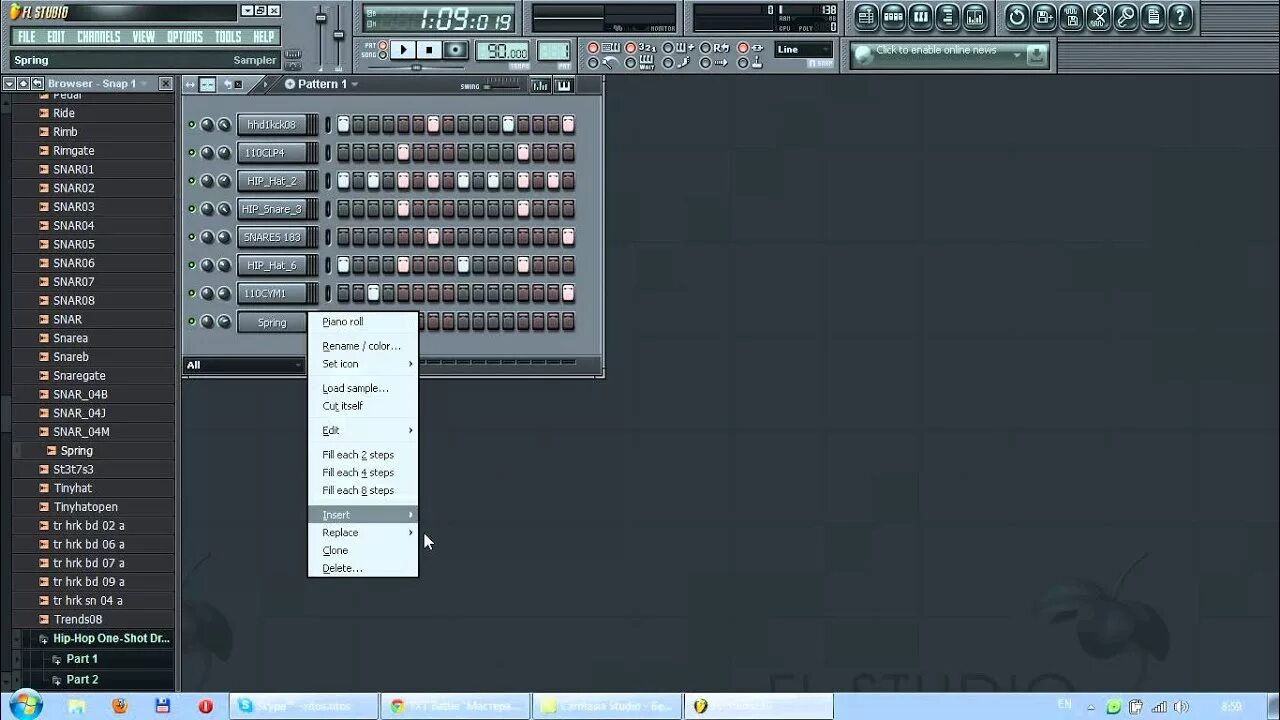Click the Render audio wave-disk icon
Screen dimensions: 1280x720
point(1071,16)
